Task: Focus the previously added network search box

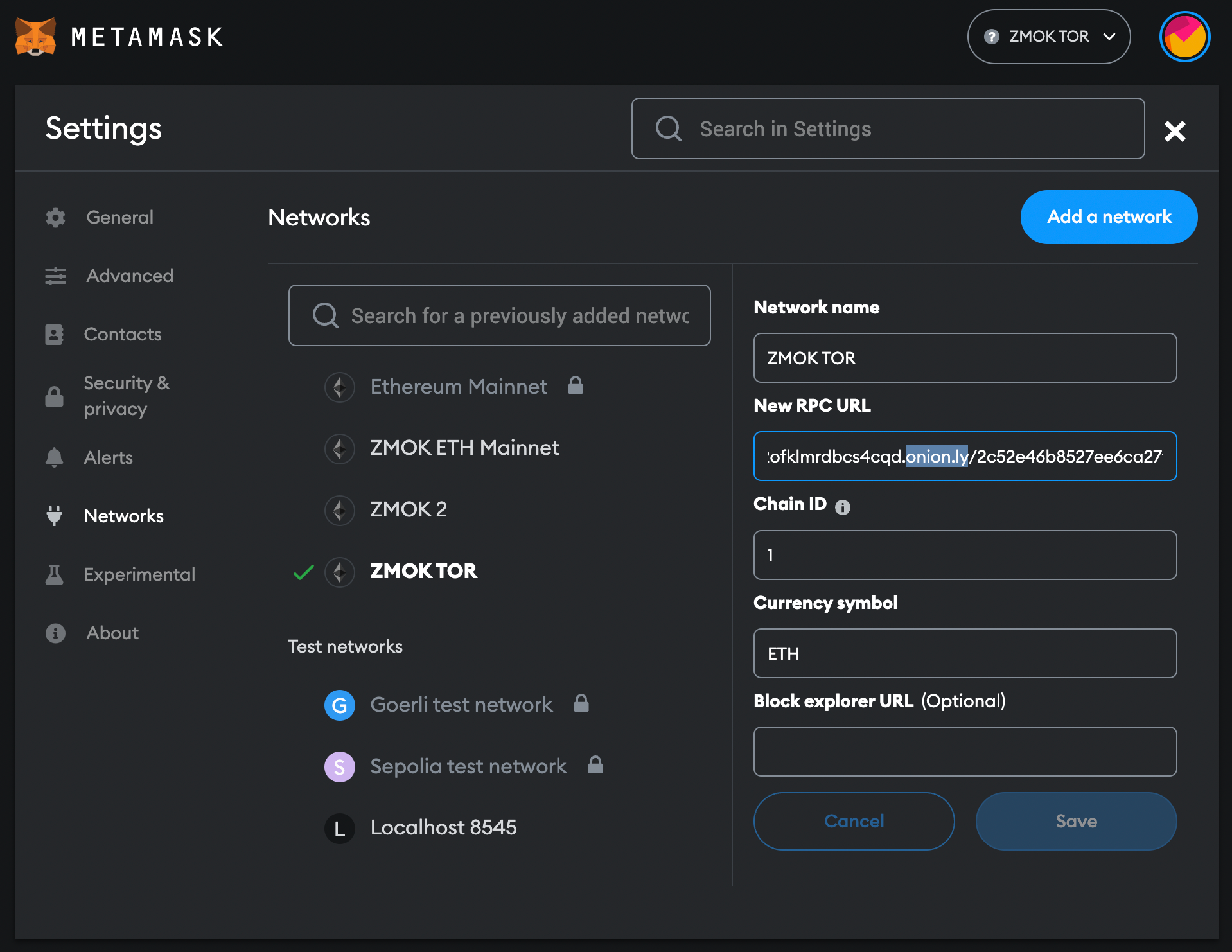Action: click(499, 315)
